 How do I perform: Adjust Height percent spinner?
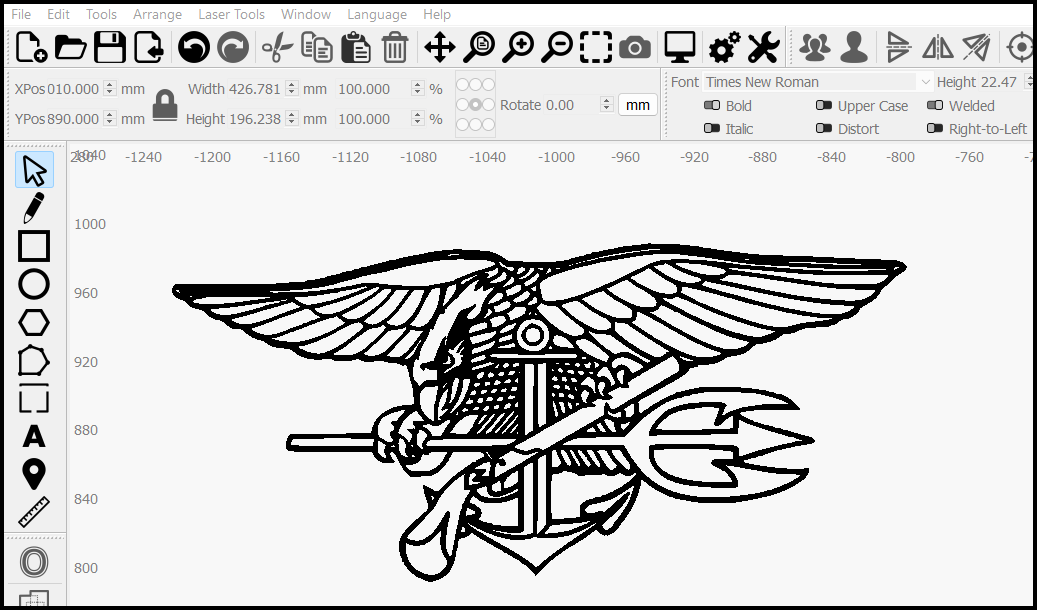pyautogui.click(x=417, y=118)
